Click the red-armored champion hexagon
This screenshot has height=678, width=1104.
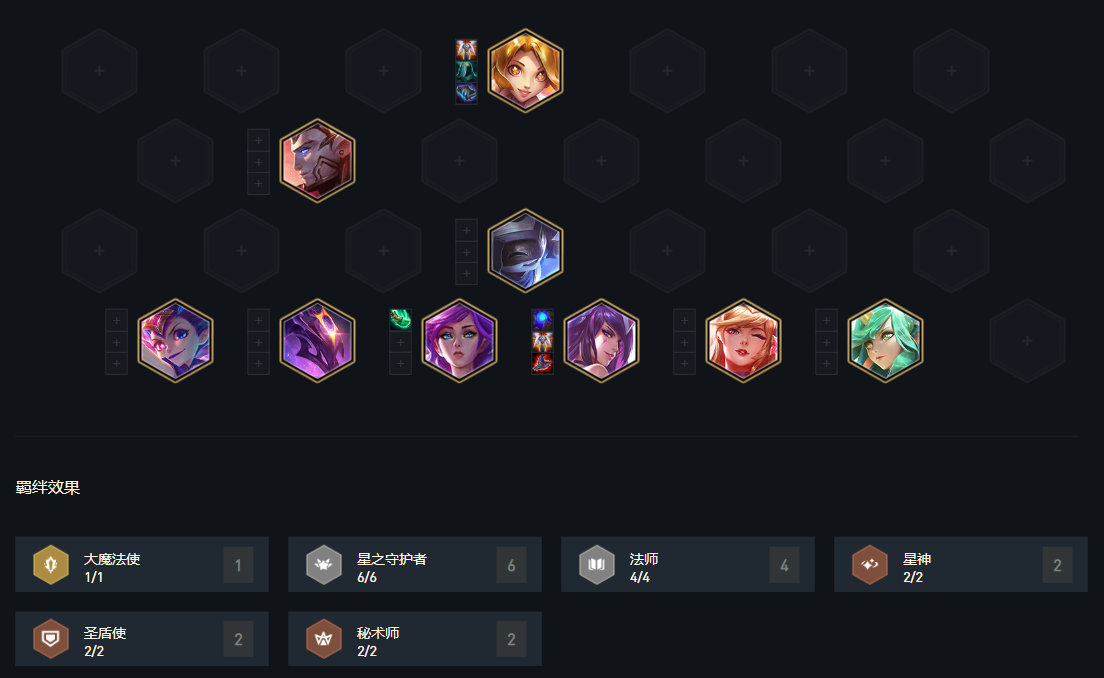pos(318,161)
